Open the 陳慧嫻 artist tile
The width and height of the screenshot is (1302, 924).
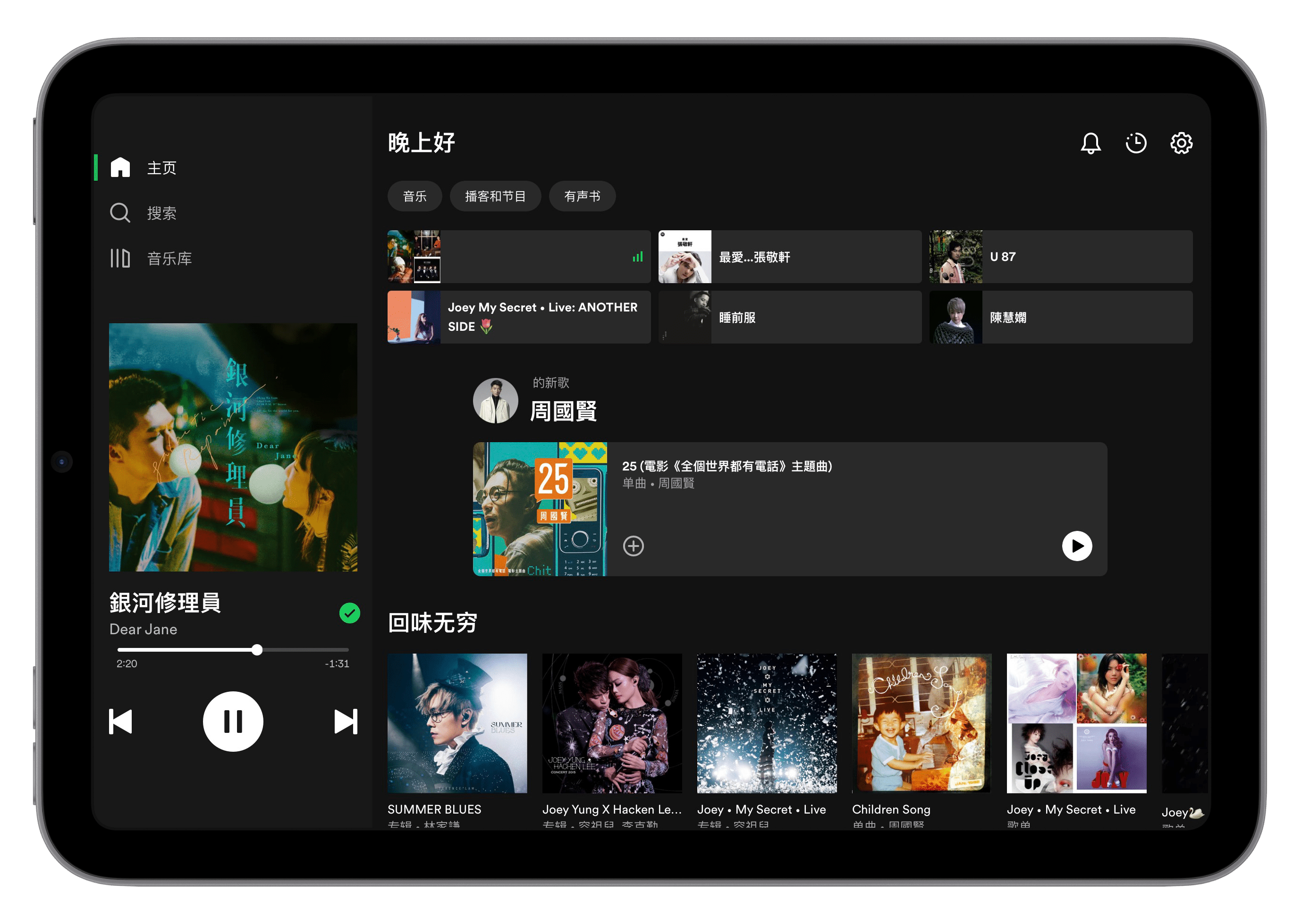point(1060,317)
